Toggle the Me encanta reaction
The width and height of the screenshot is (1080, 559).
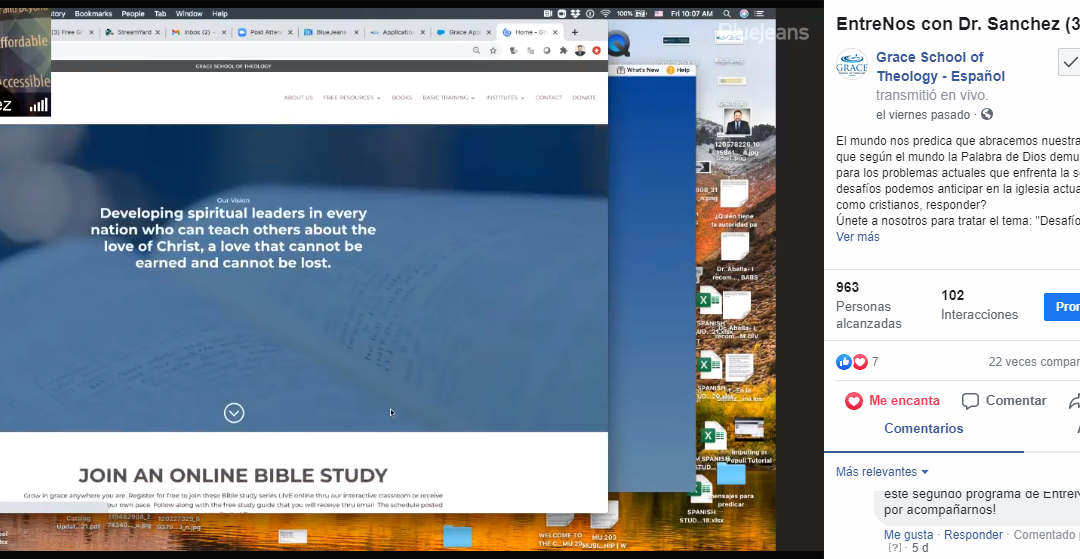pyautogui.click(x=892, y=401)
